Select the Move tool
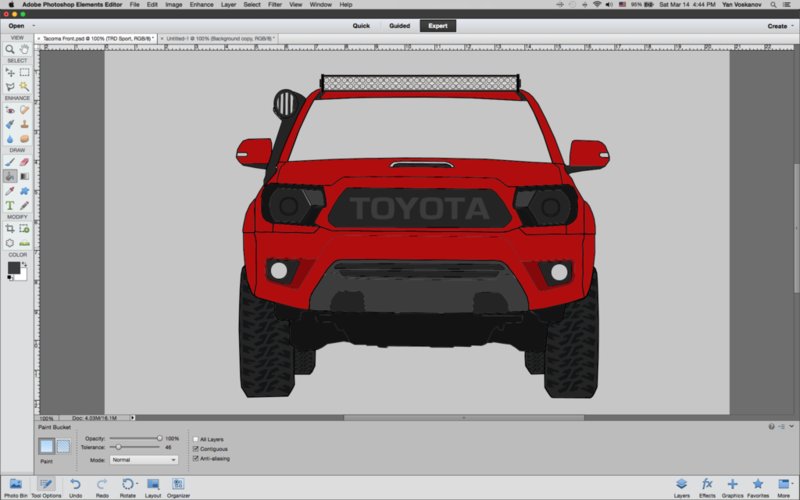 (10, 72)
